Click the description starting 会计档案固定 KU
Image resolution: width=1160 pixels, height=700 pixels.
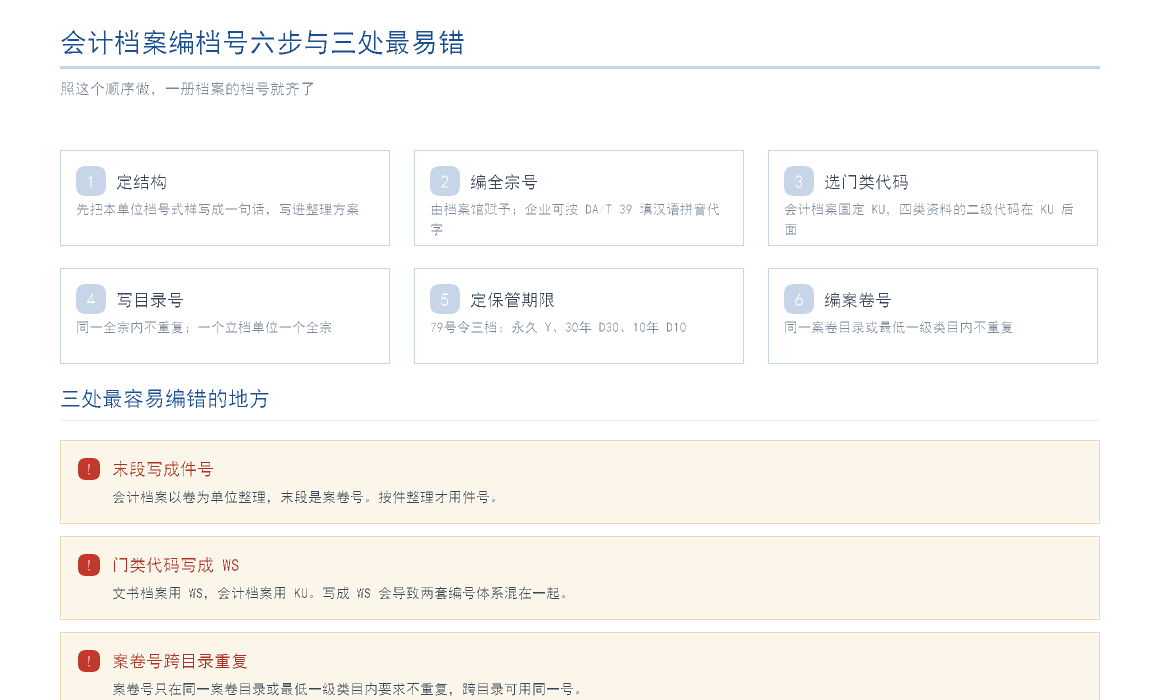pyautogui.click(x=929, y=219)
